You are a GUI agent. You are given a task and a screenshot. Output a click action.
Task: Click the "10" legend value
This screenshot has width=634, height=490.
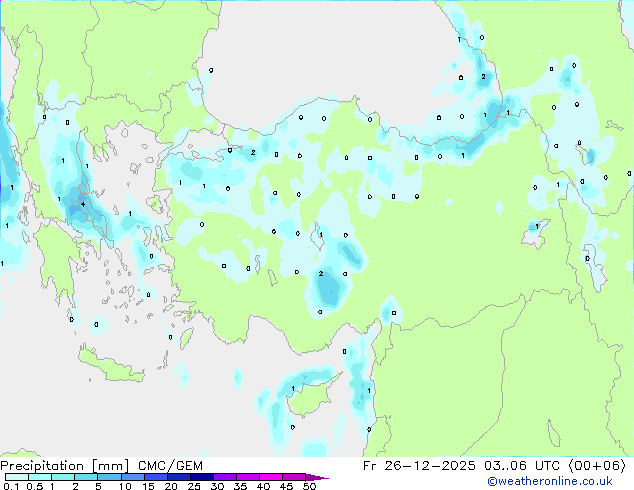125,486
